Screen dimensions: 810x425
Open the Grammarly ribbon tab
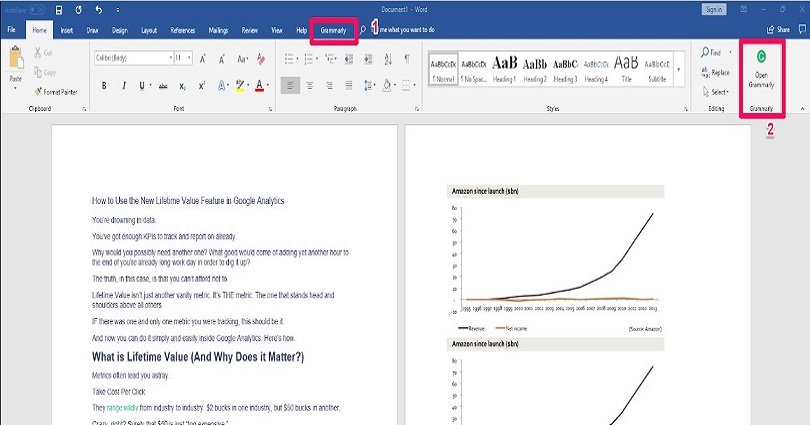tap(333, 30)
